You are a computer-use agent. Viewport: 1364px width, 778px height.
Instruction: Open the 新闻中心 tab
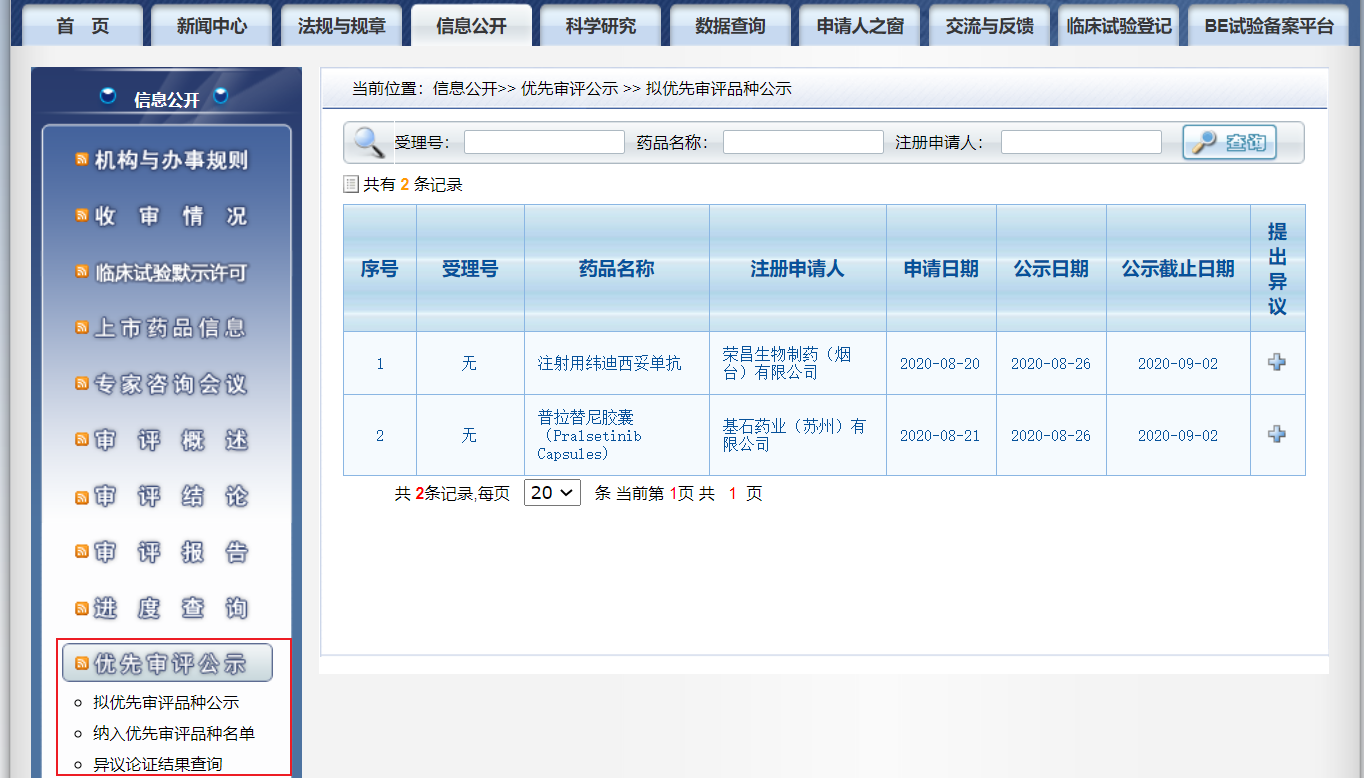211,23
